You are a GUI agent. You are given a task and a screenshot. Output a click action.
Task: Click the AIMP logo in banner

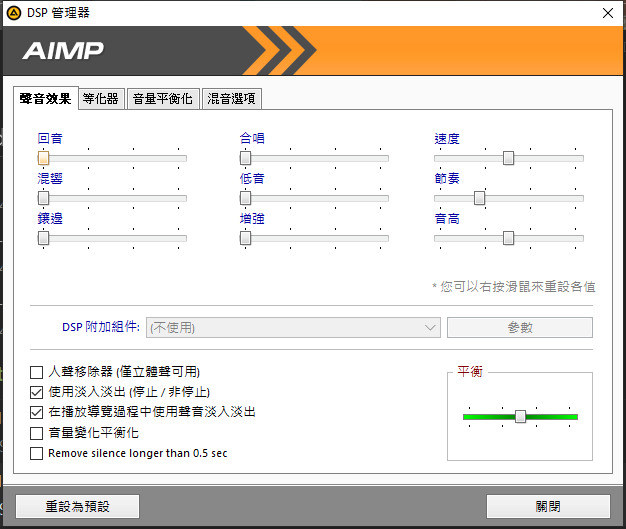[x=63, y=51]
